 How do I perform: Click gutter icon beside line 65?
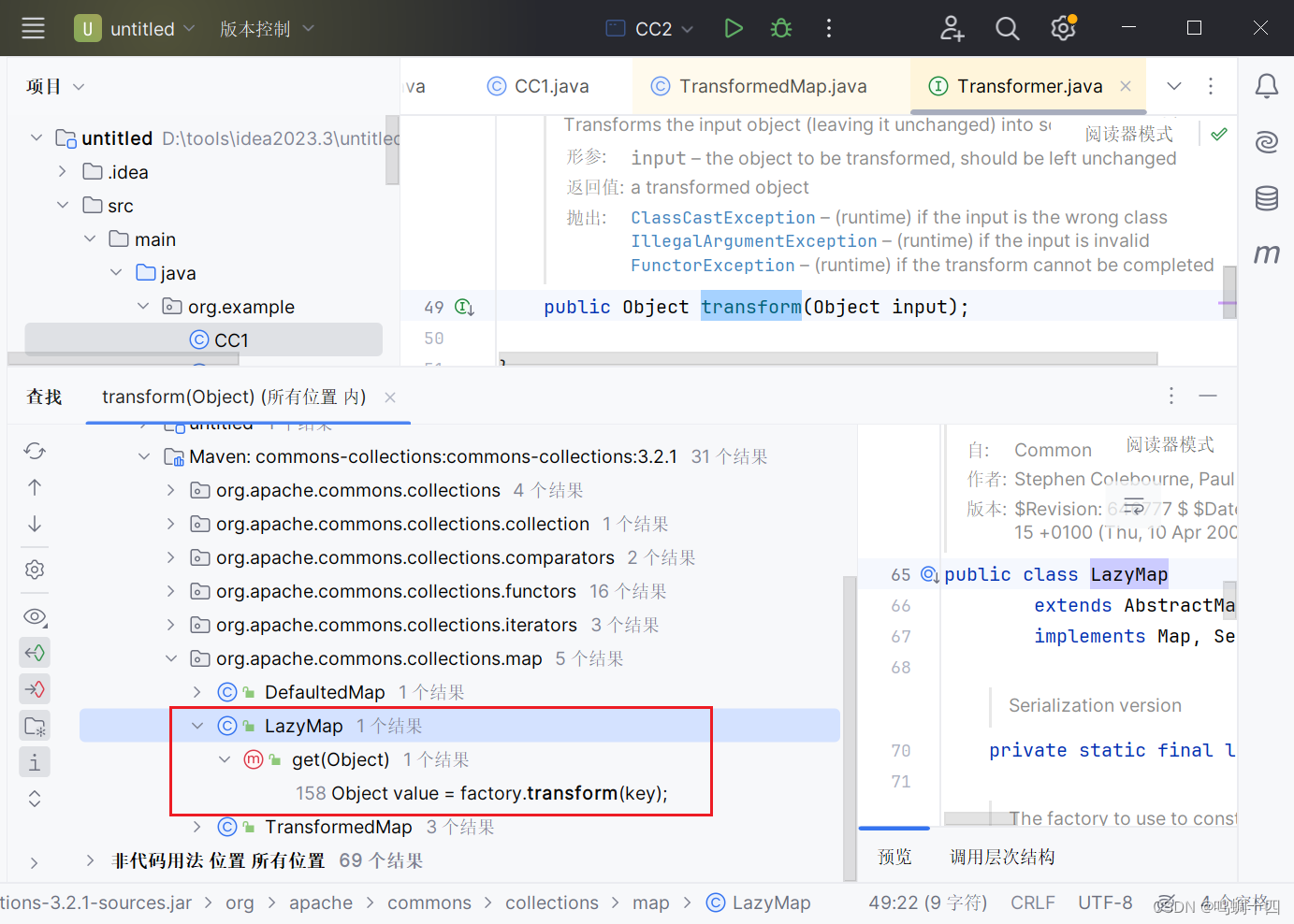pyautogui.click(x=929, y=574)
